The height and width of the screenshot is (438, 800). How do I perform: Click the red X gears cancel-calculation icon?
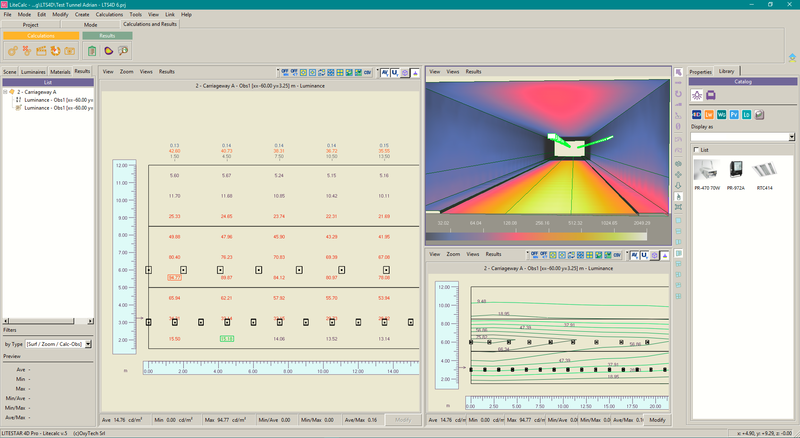pos(27,51)
